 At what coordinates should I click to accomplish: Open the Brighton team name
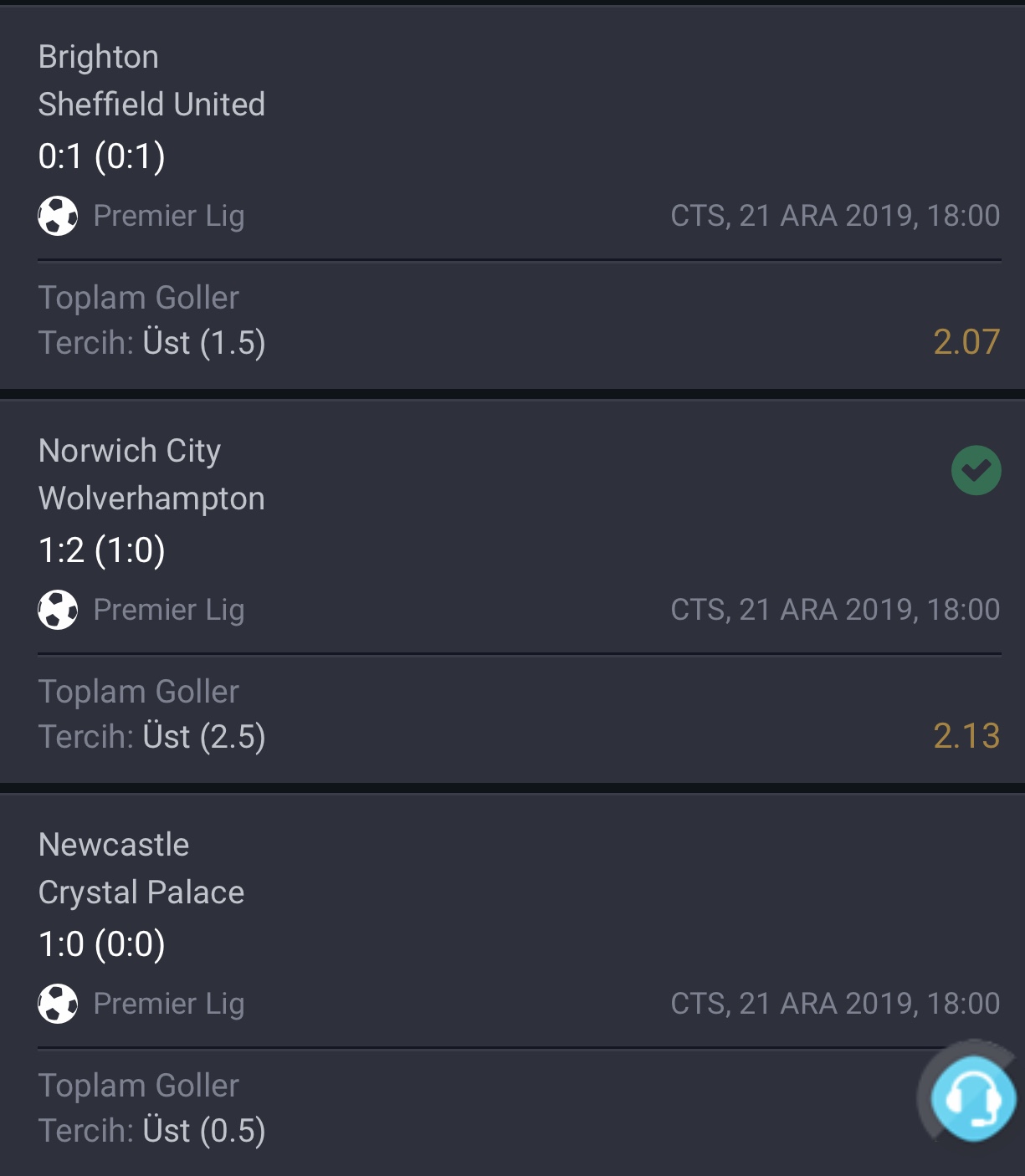[99, 57]
